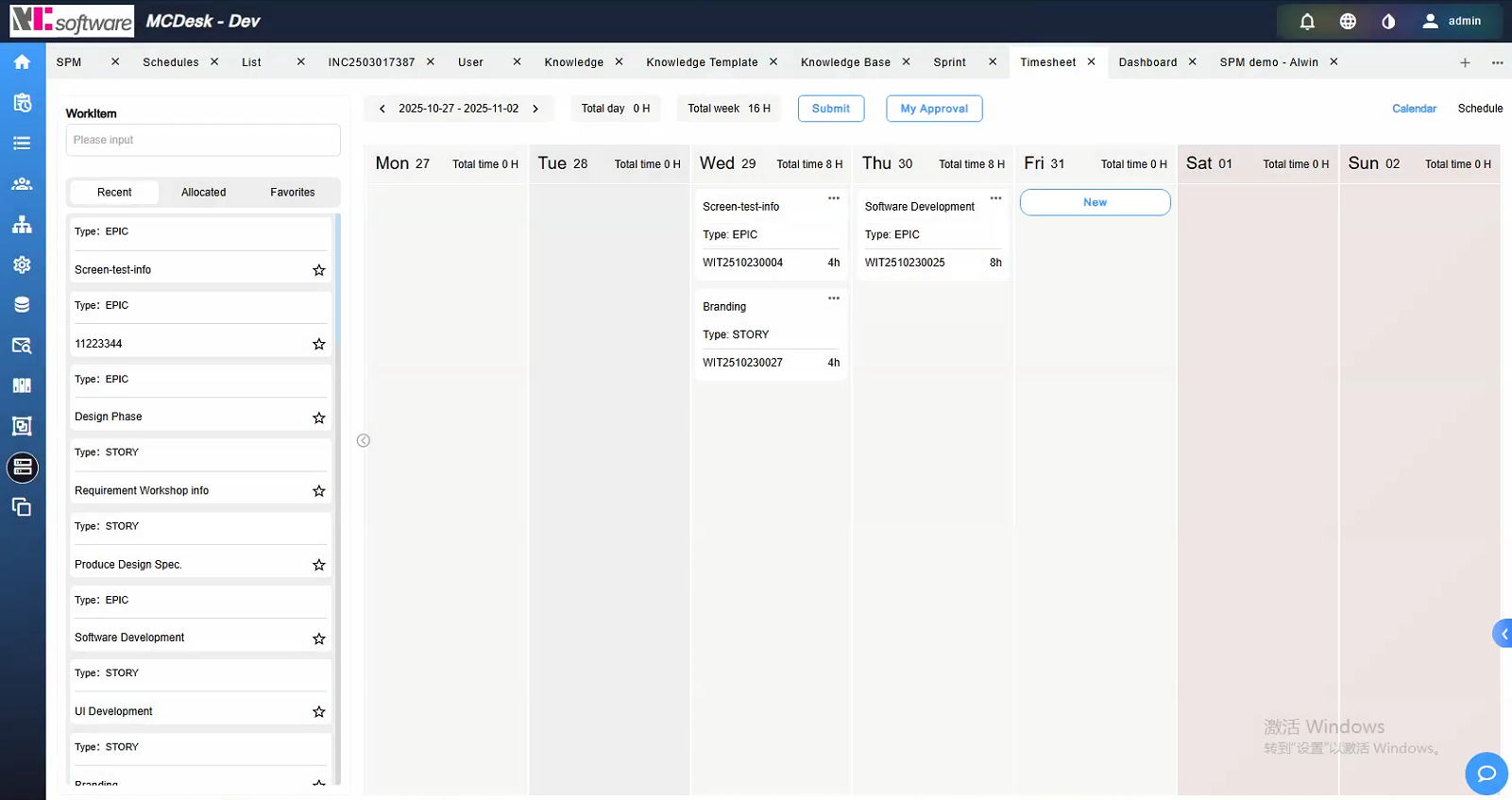Add New entry on Friday 31
The image size is (1512, 800).
tap(1096, 202)
